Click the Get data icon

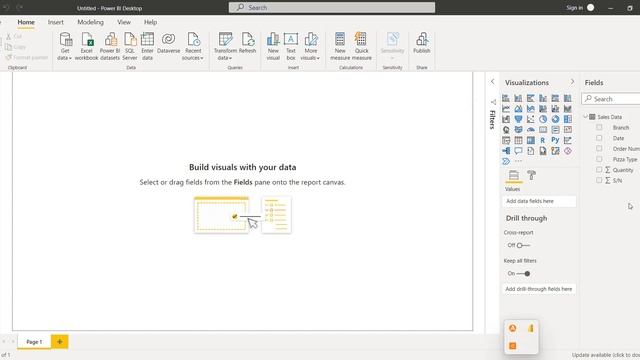(x=65, y=40)
